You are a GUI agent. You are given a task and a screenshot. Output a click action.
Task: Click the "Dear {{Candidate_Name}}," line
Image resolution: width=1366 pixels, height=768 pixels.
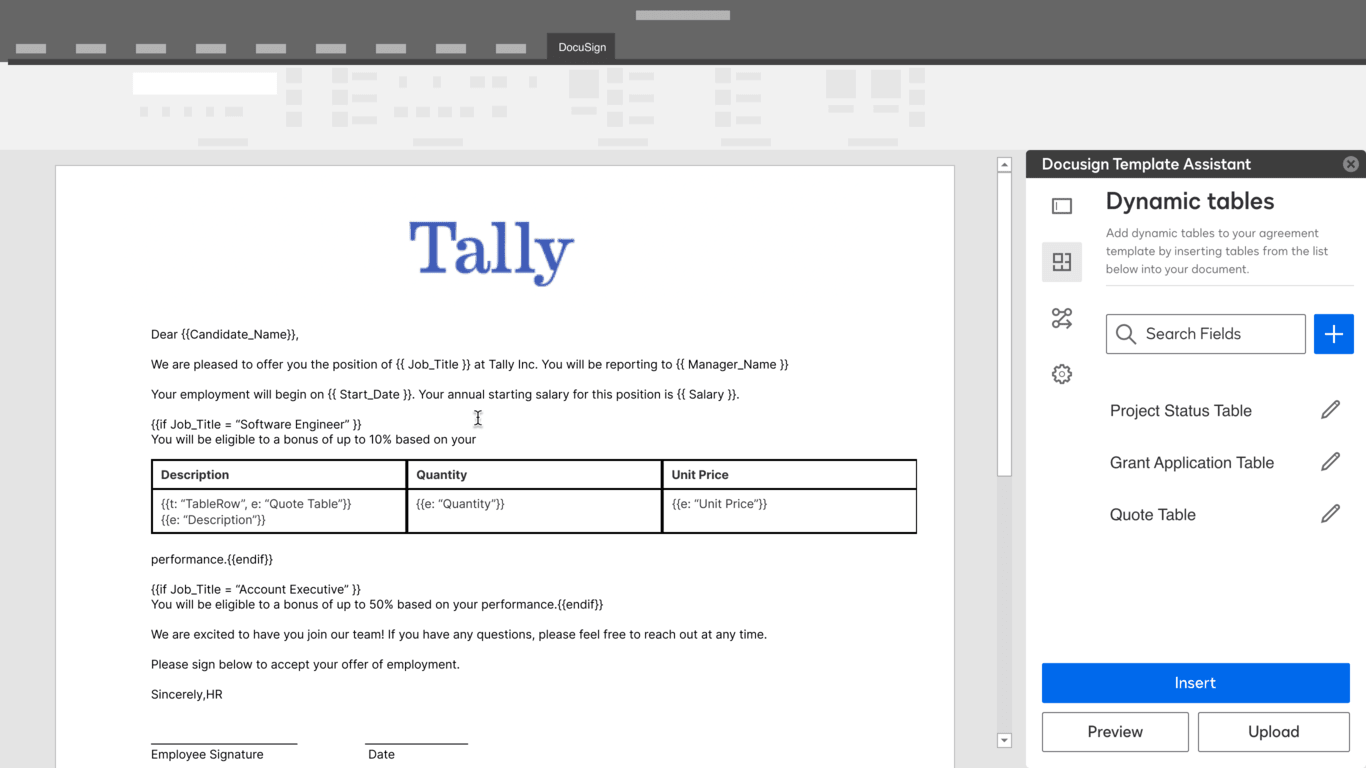click(225, 335)
